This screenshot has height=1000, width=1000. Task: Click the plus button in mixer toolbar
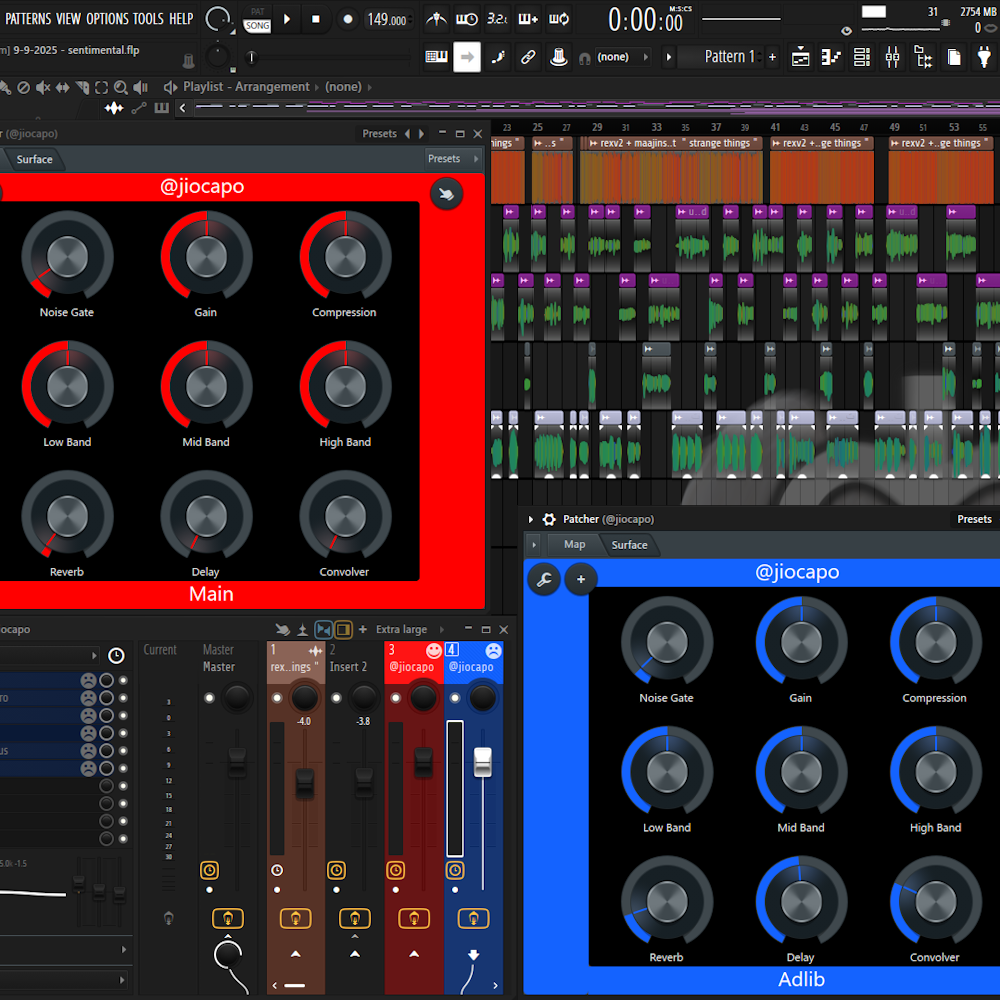362,629
